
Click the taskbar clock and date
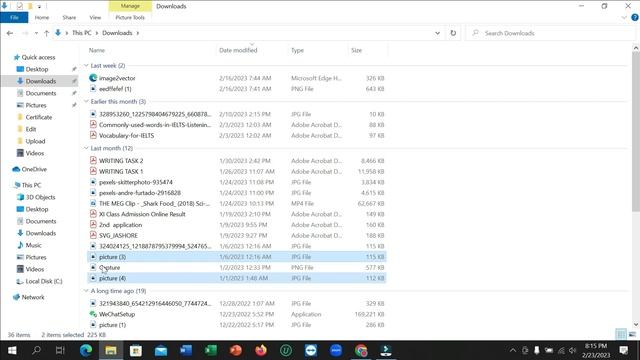596,350
